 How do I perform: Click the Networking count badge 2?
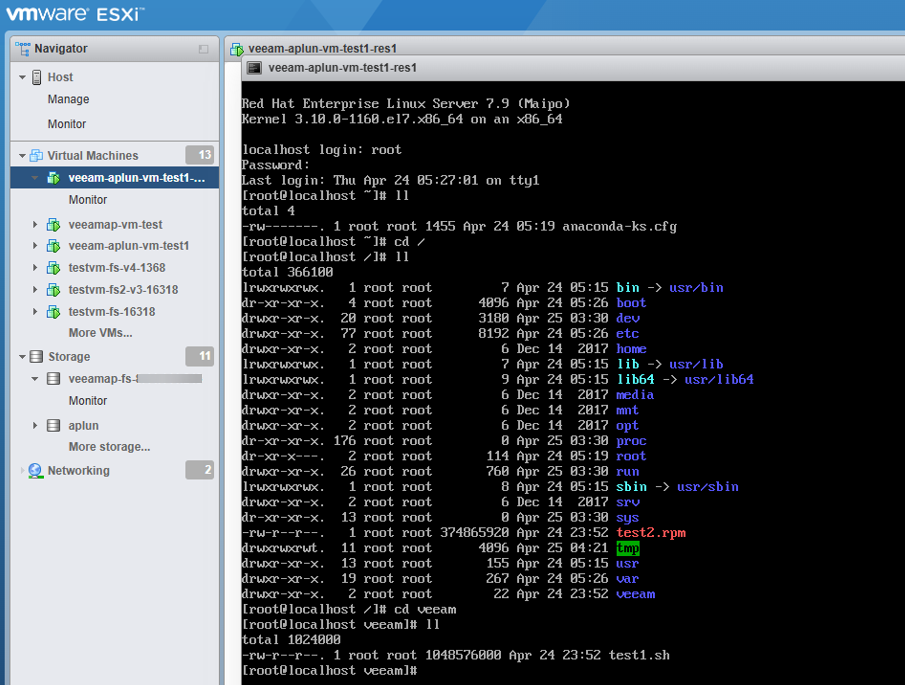[200, 470]
